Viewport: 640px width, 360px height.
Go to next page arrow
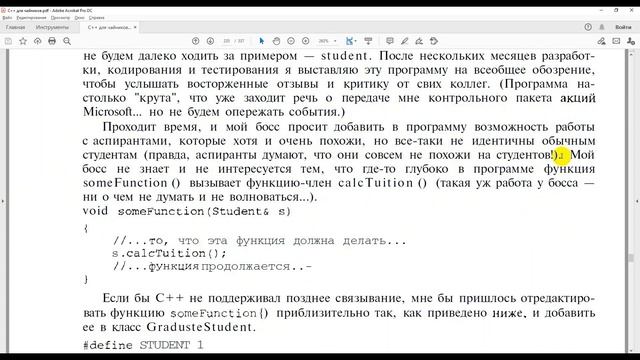(x=210, y=41)
